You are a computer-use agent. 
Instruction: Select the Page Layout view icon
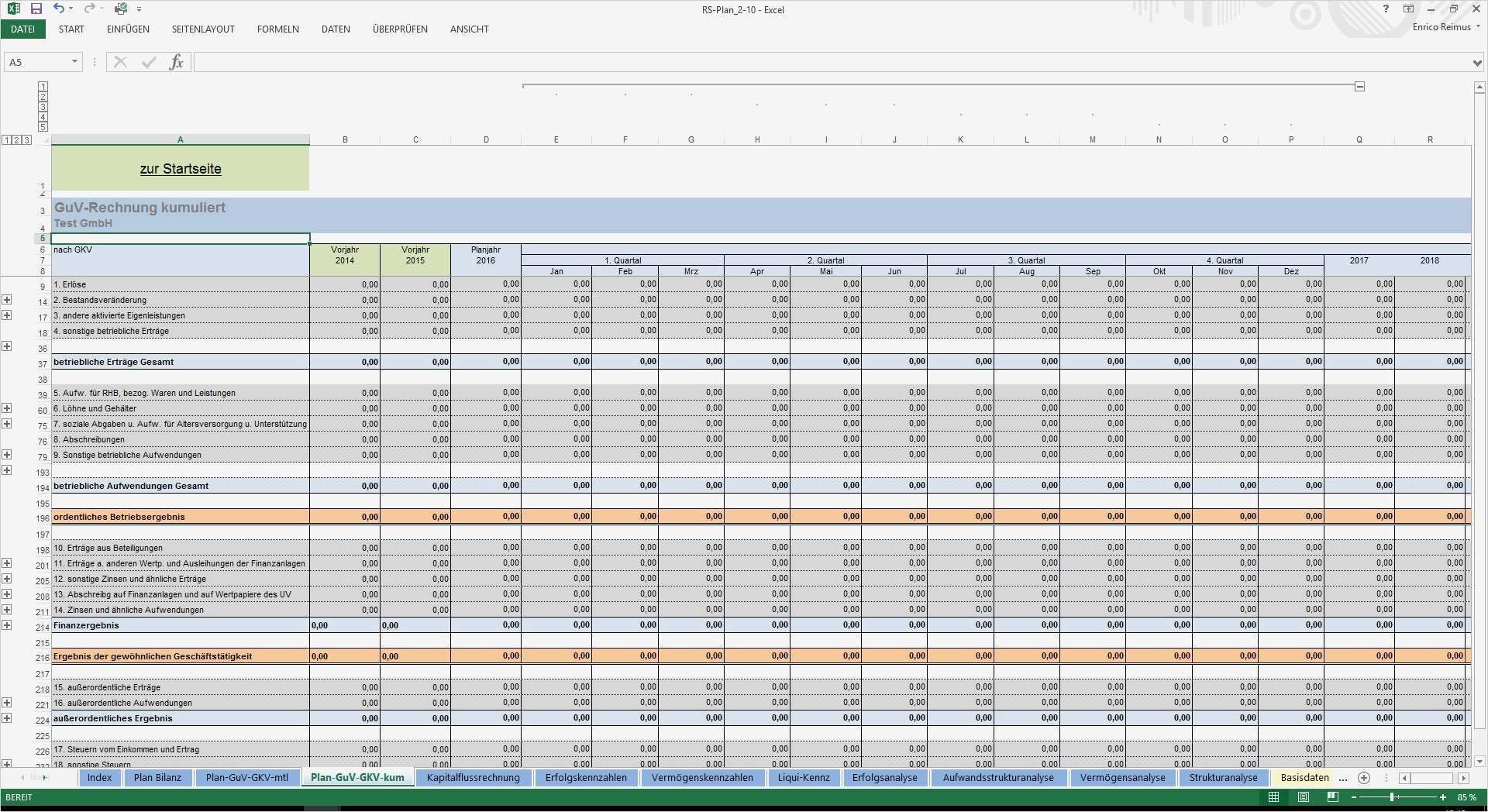pos(1302,797)
